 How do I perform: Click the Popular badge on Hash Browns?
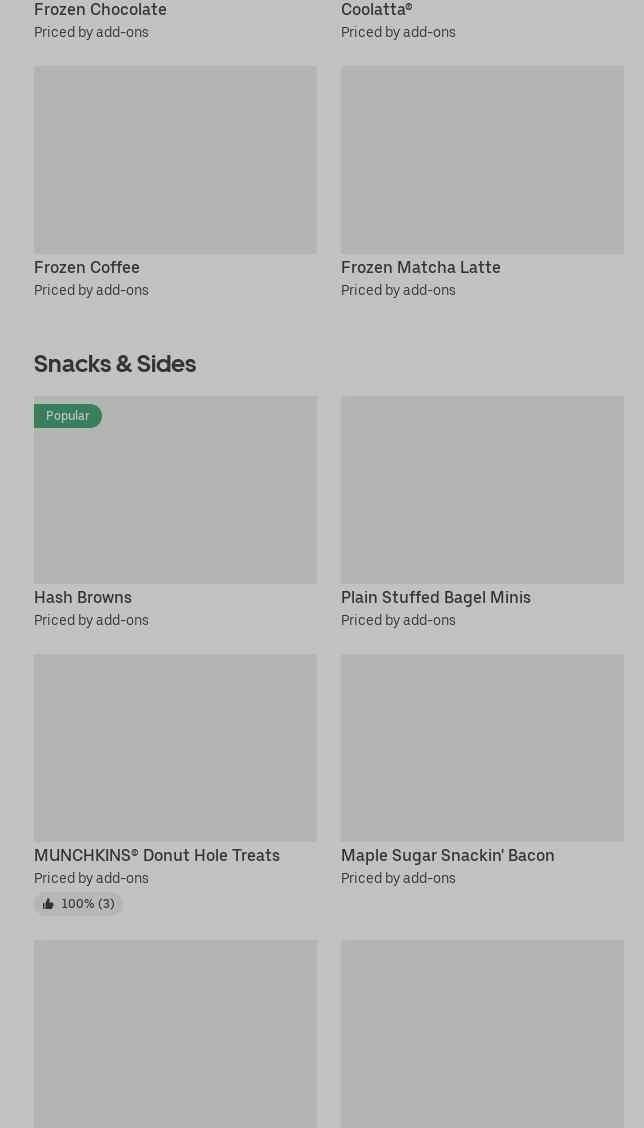(68, 416)
